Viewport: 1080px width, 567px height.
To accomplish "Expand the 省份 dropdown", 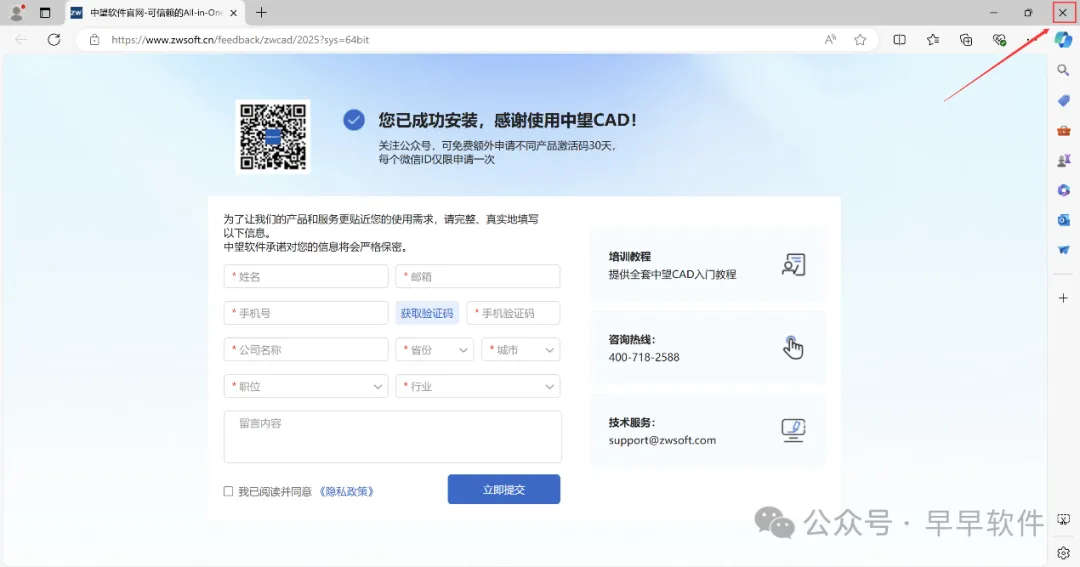I will 435,349.
